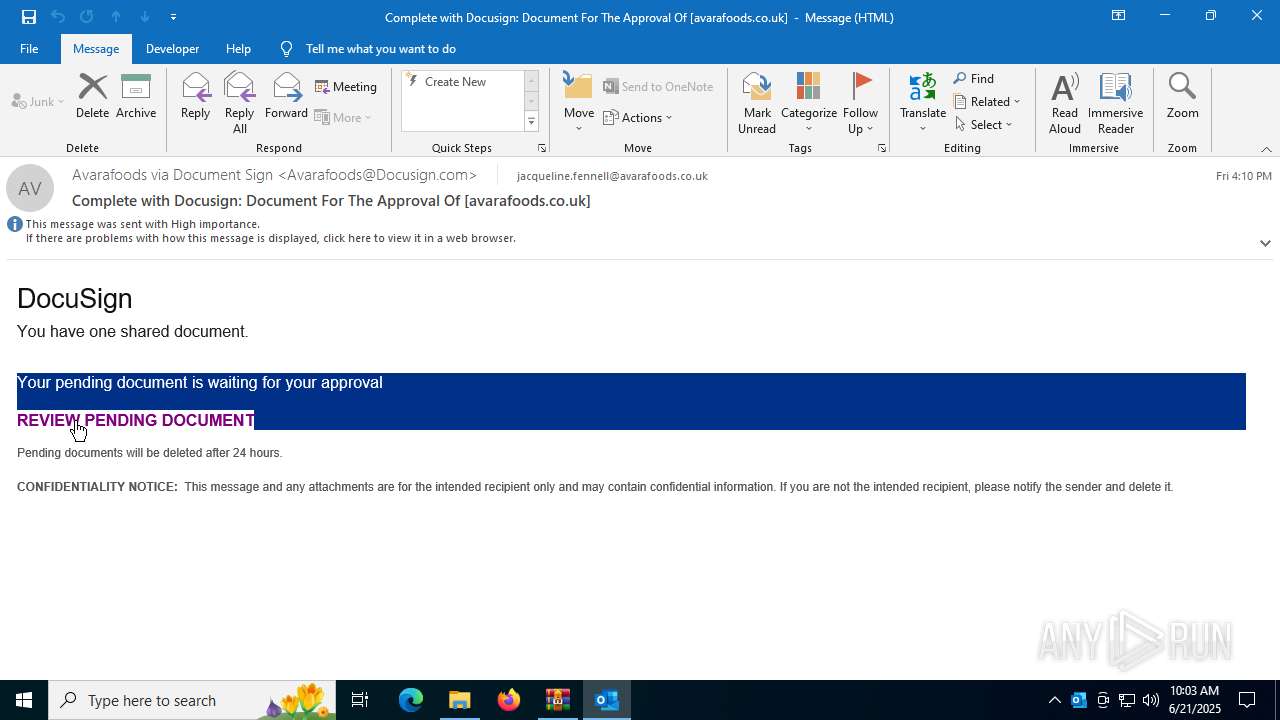1280x720 pixels.
Task: Open the Immersive Reader
Action: click(x=1115, y=102)
